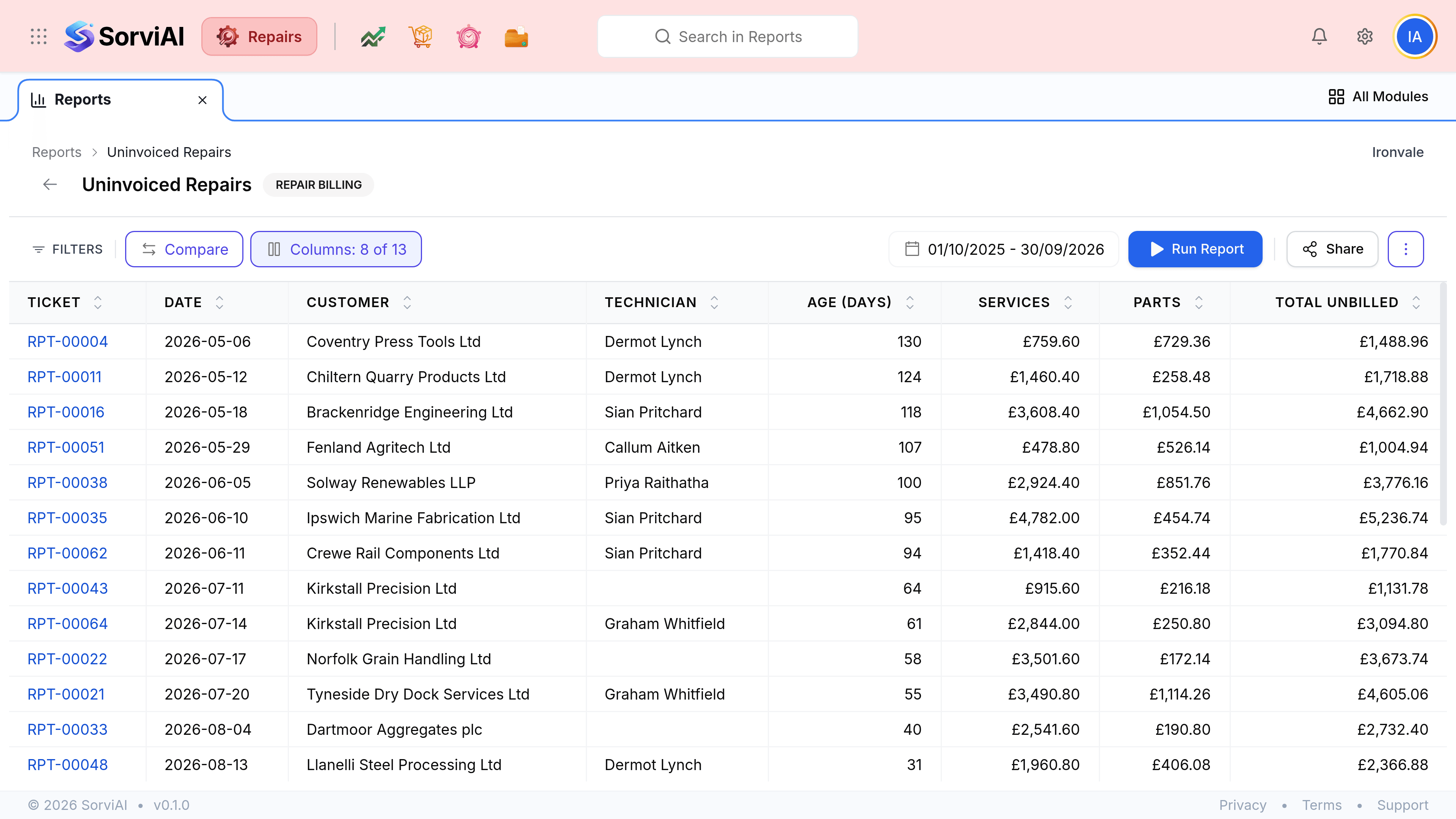Open the shopping cart box module icon

(x=420, y=37)
